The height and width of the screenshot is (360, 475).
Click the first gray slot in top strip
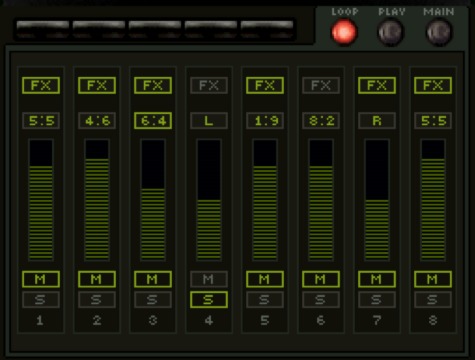pos(43,29)
